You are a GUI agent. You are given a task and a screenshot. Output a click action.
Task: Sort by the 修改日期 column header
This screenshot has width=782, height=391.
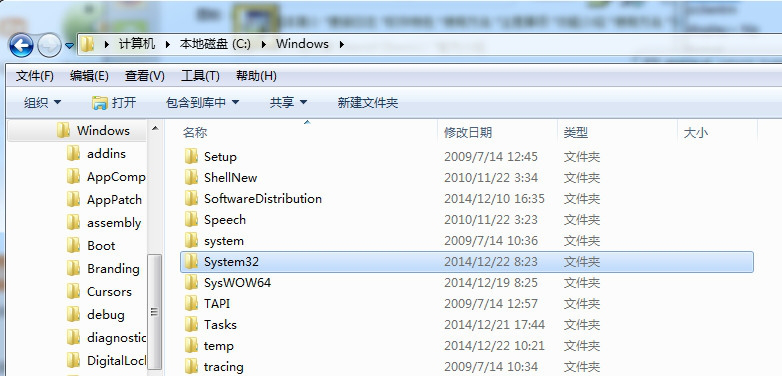tap(468, 133)
